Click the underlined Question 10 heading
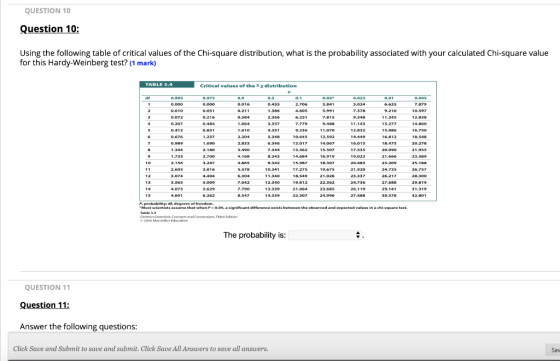560x361 pixels. 49,29
